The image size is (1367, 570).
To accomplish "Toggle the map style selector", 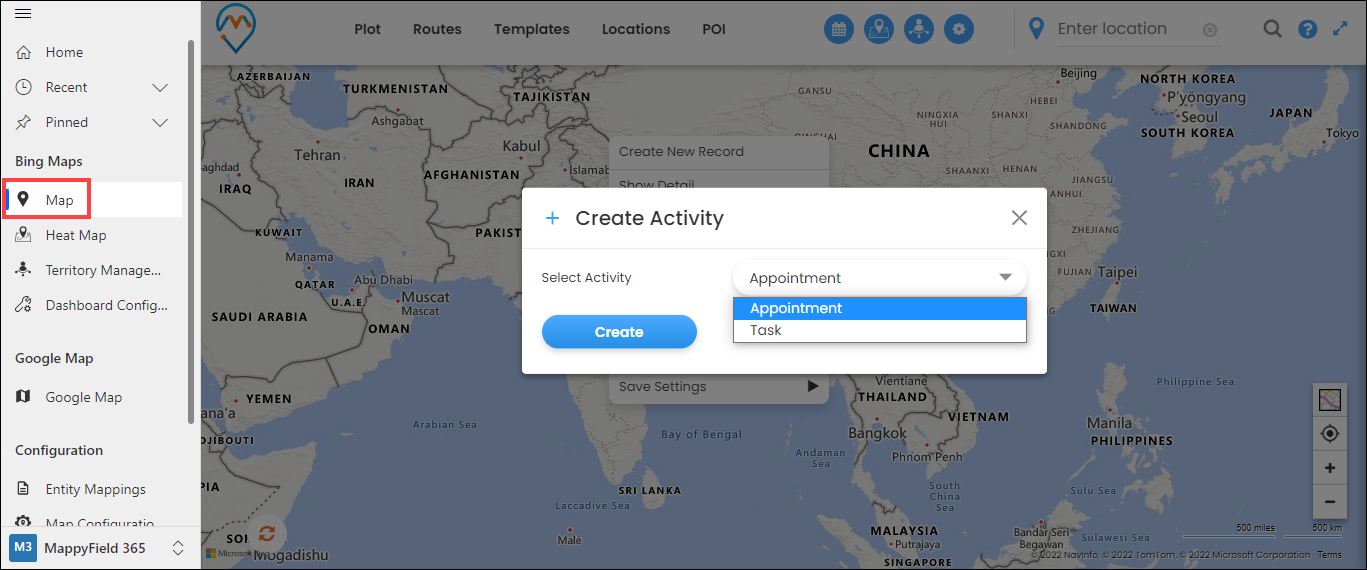I will coord(1329,401).
